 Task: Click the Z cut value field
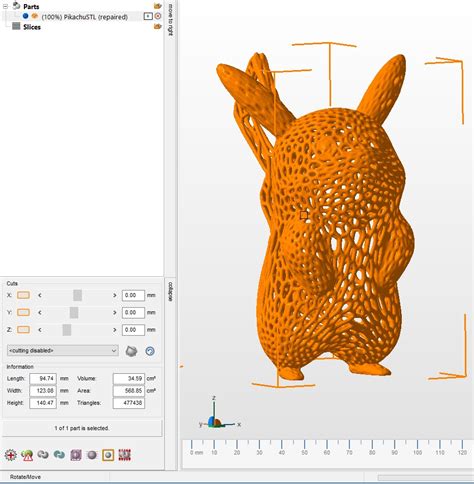pyautogui.click(x=133, y=330)
